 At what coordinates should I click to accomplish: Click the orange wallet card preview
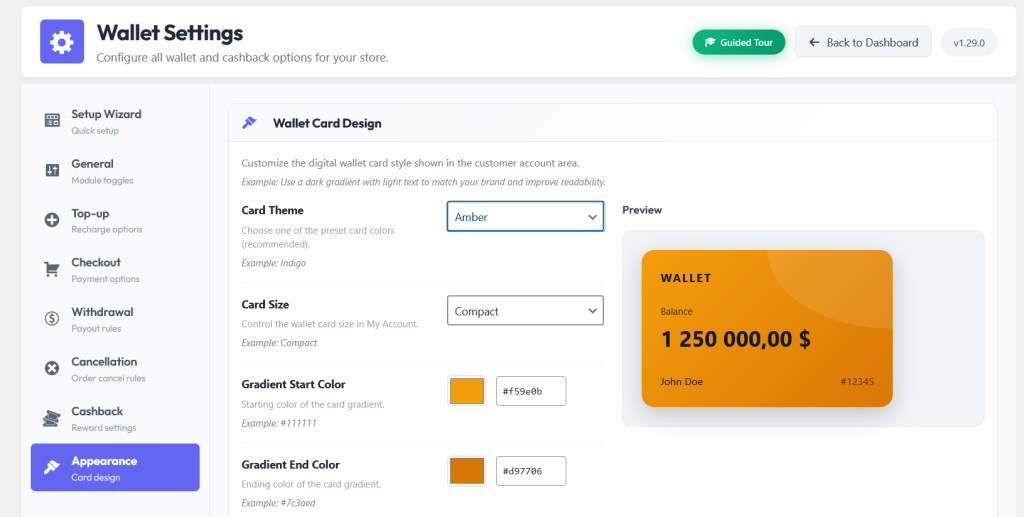(x=767, y=328)
